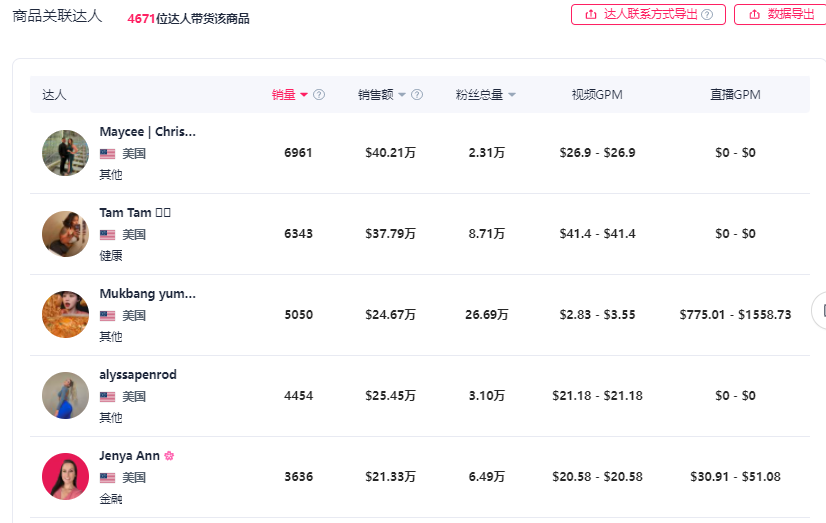Sort the table by 粉丝总量 arrow
The height and width of the screenshot is (523, 826).
[x=512, y=95]
